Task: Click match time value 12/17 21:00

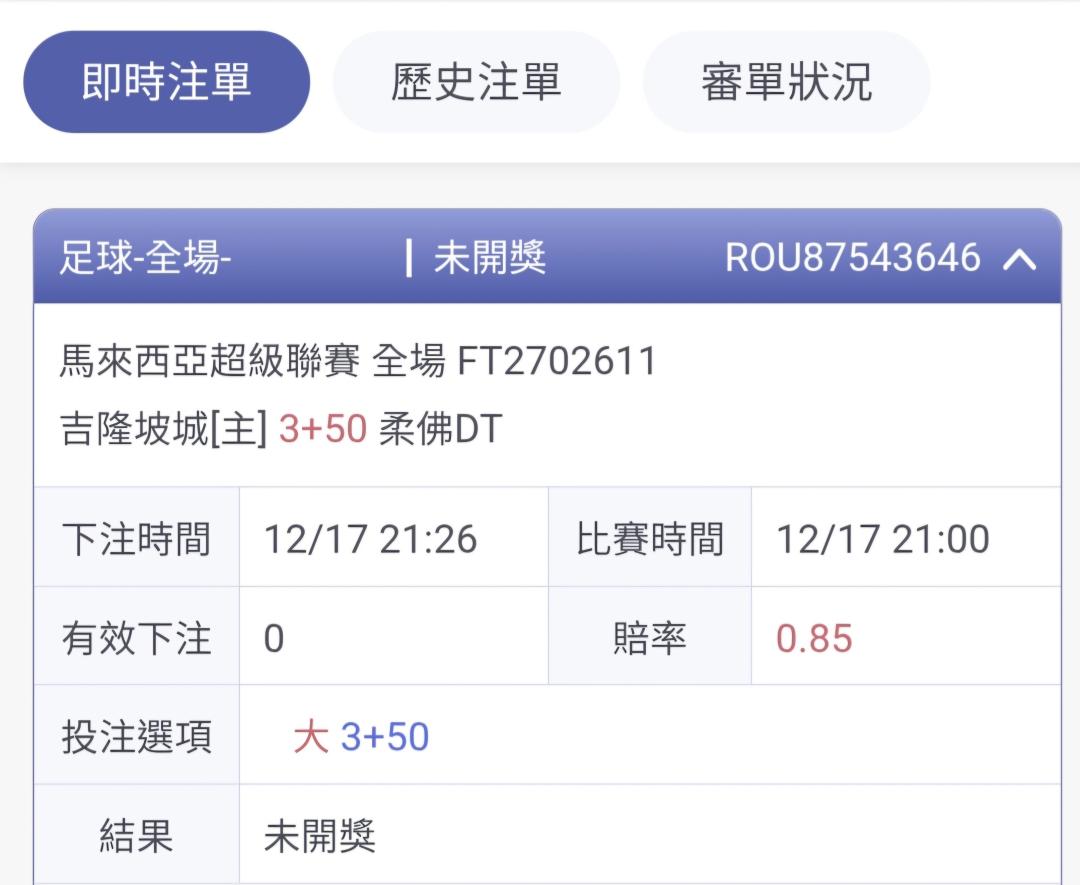Action: click(x=882, y=539)
